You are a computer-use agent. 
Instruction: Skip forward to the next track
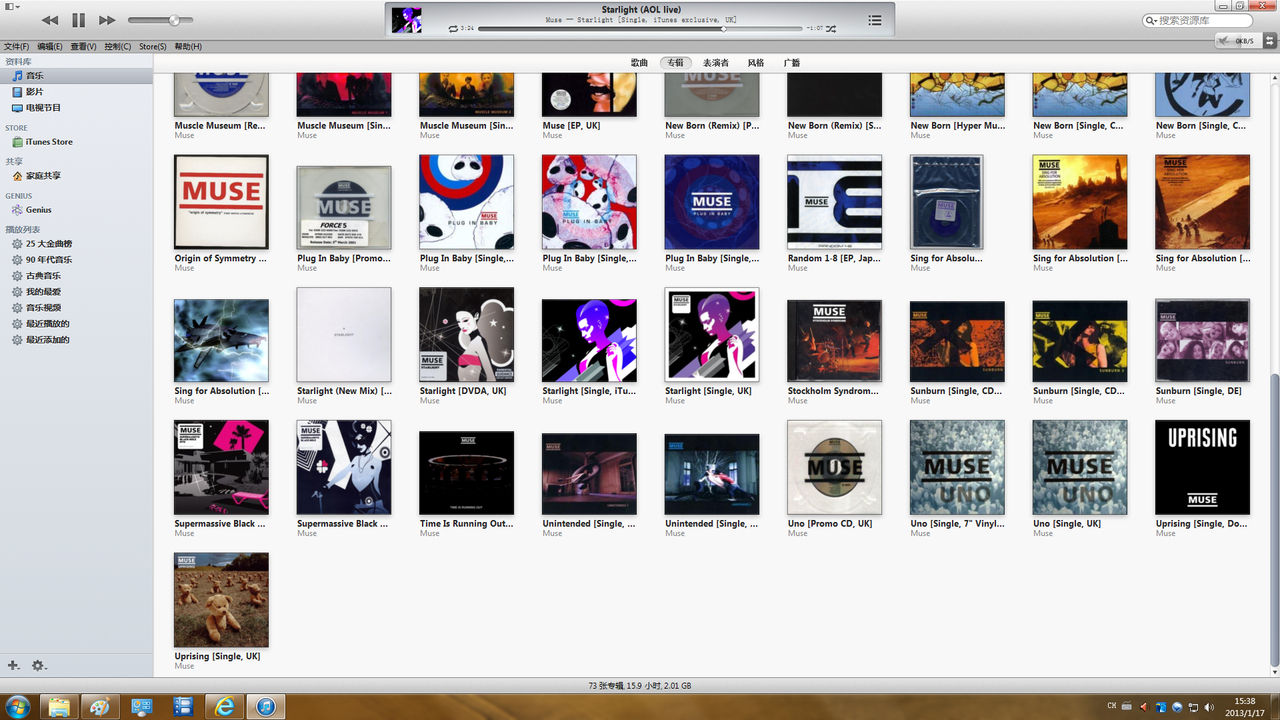click(x=107, y=20)
